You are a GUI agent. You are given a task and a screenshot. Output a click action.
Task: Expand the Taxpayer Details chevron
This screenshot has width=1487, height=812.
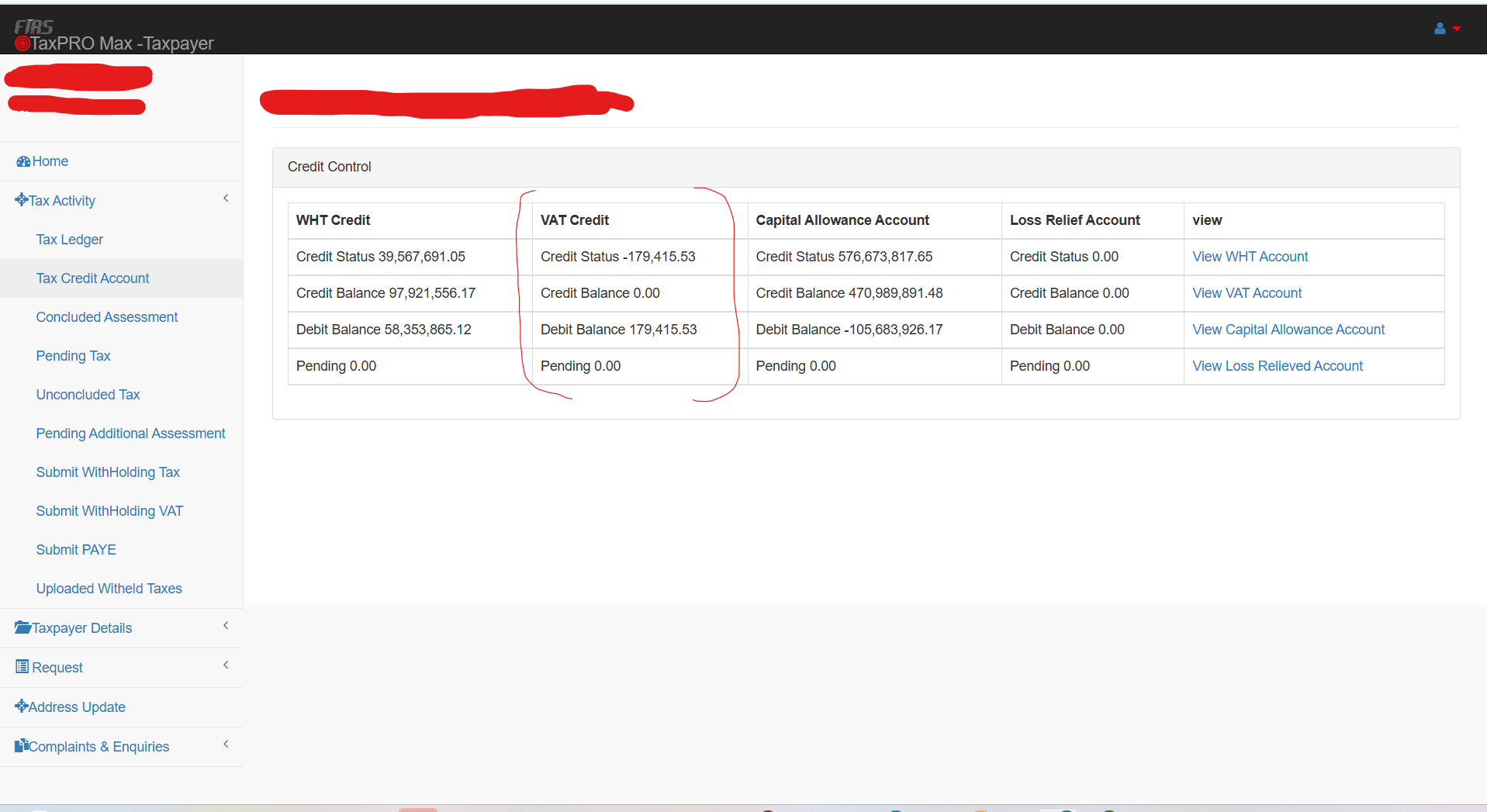tap(226, 626)
